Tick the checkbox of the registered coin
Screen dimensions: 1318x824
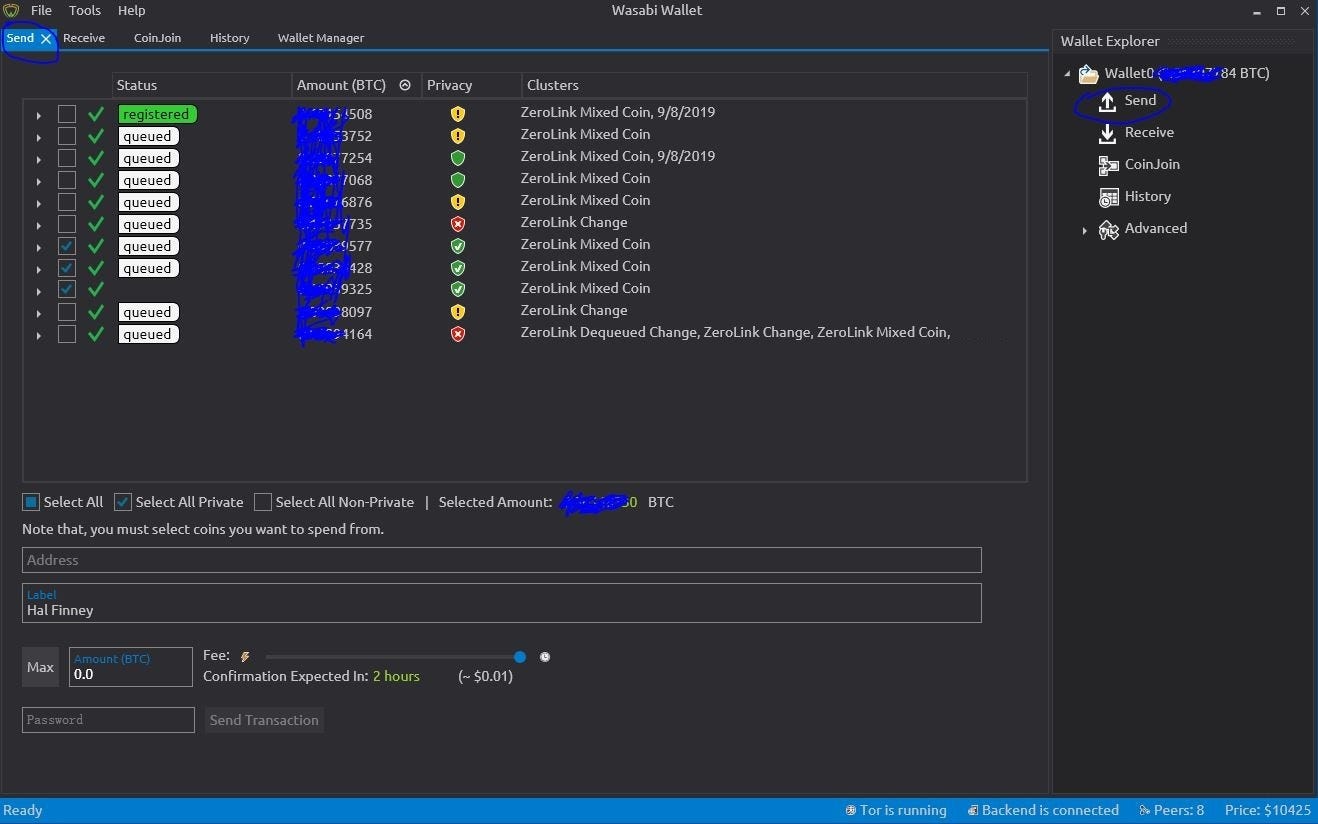pos(67,114)
